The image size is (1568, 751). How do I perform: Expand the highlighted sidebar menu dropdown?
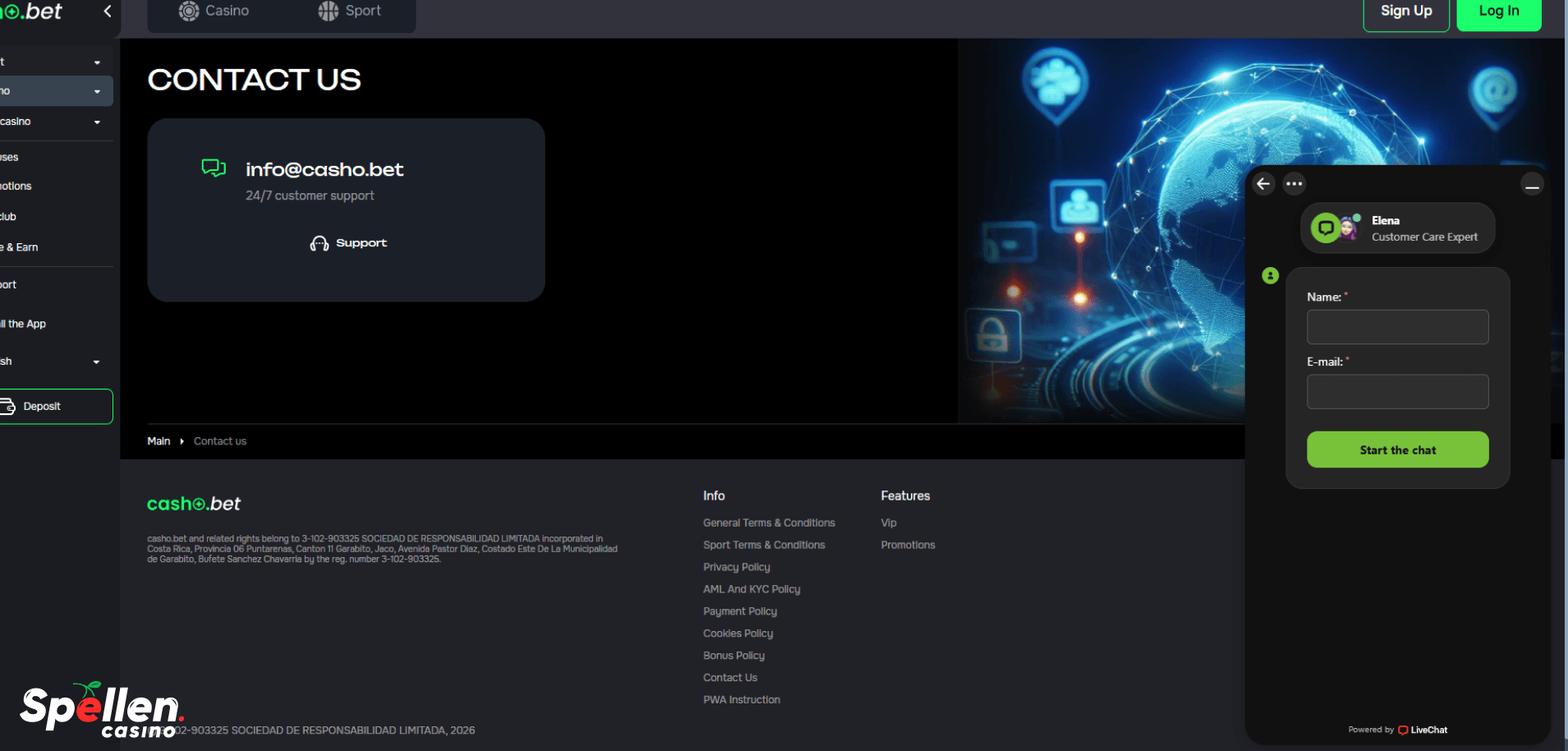pyautogui.click(x=97, y=91)
